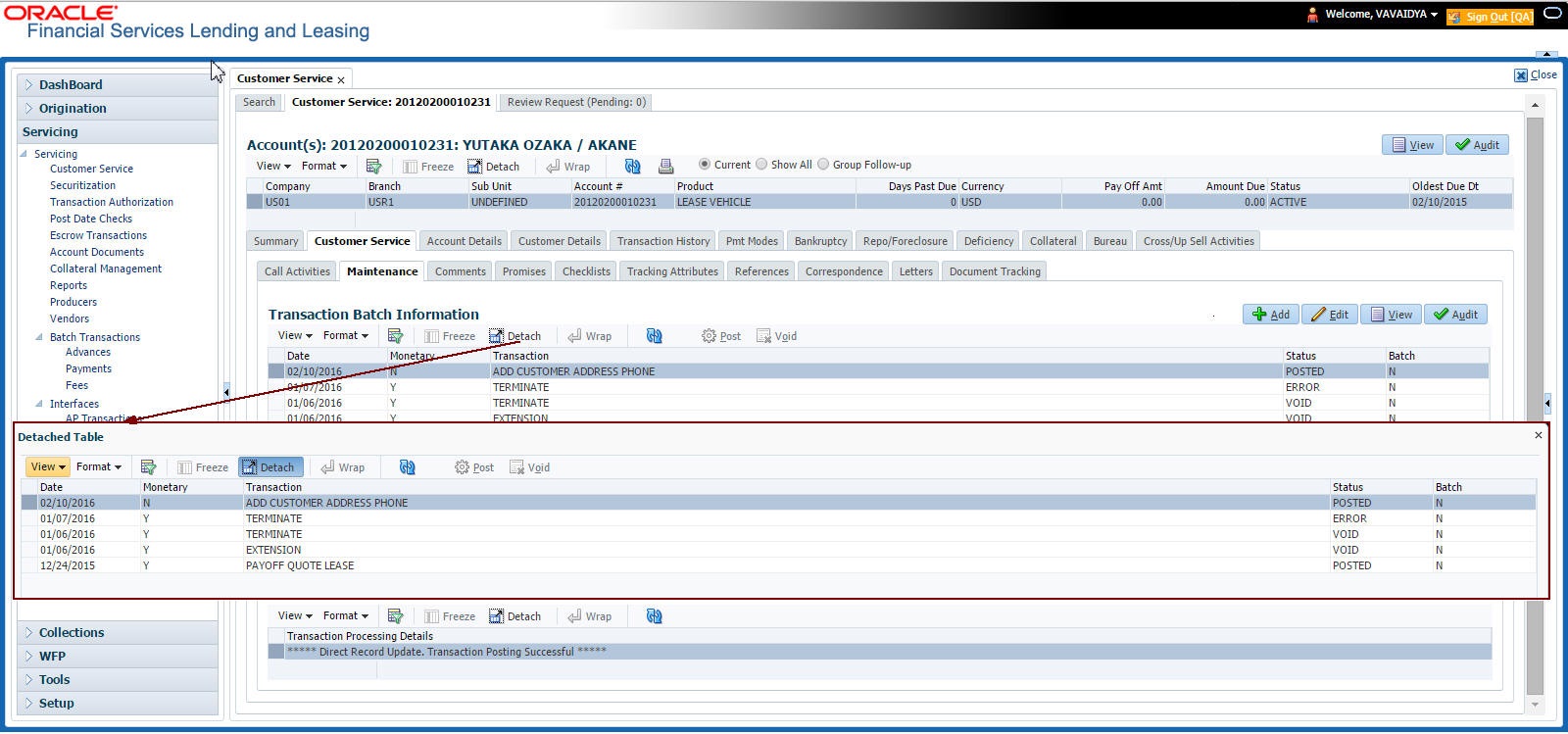
Task: Click the Sign Out button
Action: [1490, 17]
